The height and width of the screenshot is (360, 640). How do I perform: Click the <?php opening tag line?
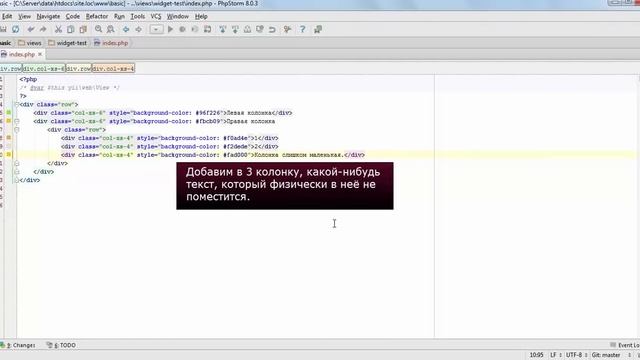coord(28,79)
